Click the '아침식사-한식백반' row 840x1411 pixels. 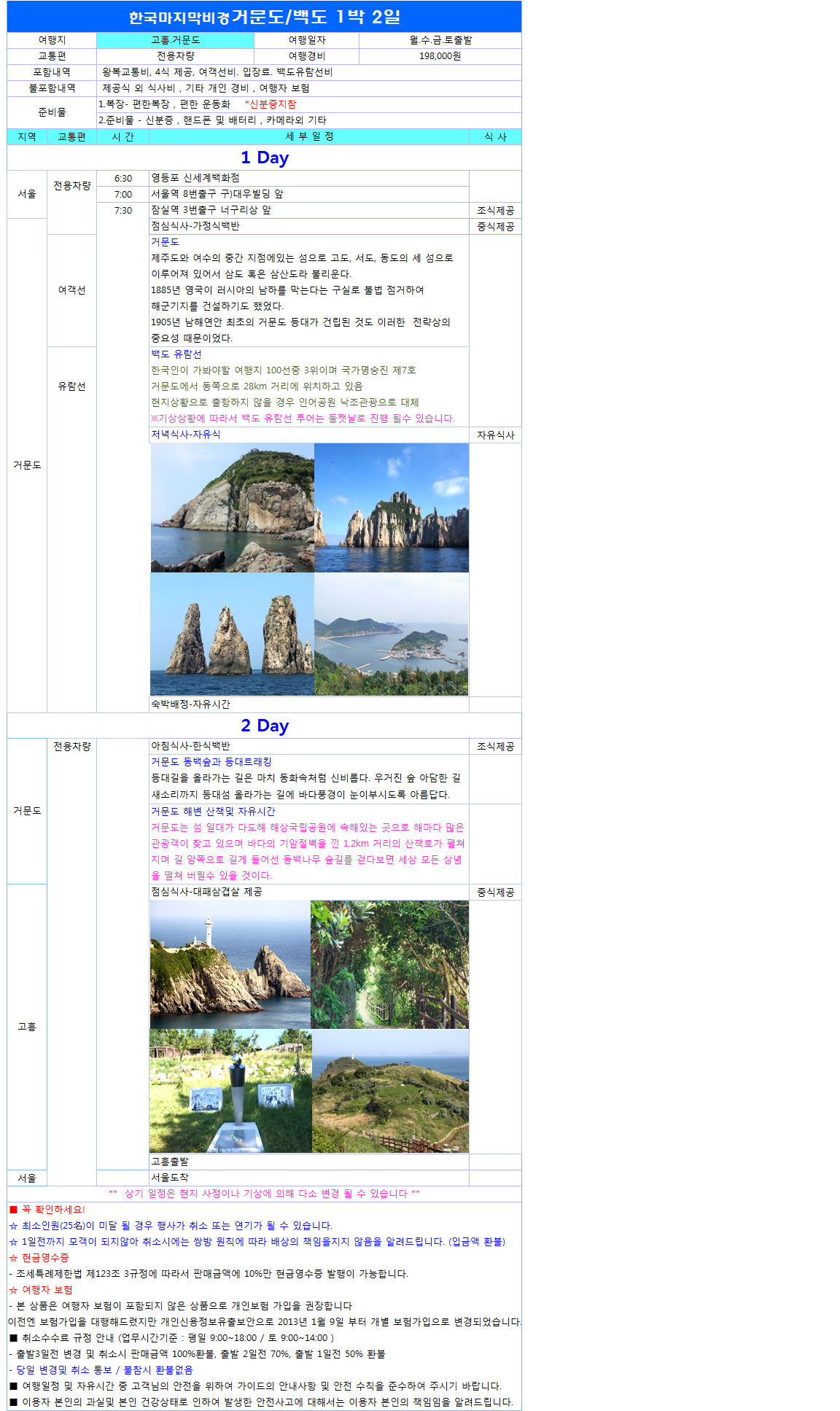click(x=309, y=747)
